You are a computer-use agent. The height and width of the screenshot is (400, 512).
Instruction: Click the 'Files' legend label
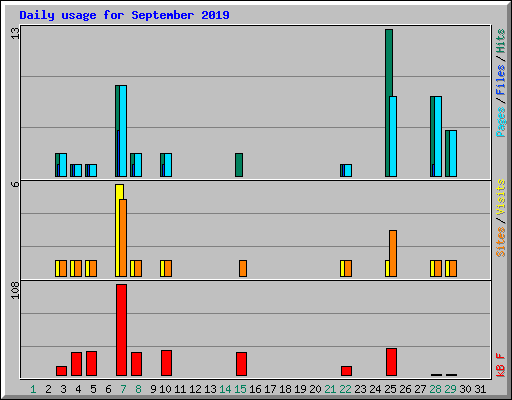(500, 80)
